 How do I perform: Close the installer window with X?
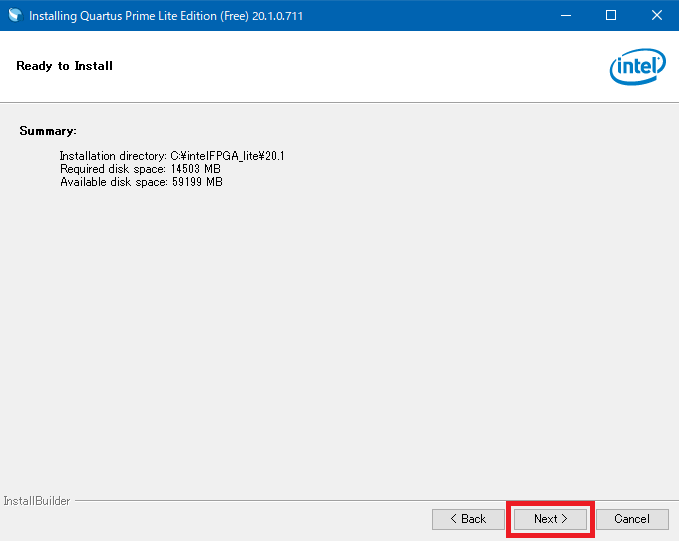click(656, 16)
